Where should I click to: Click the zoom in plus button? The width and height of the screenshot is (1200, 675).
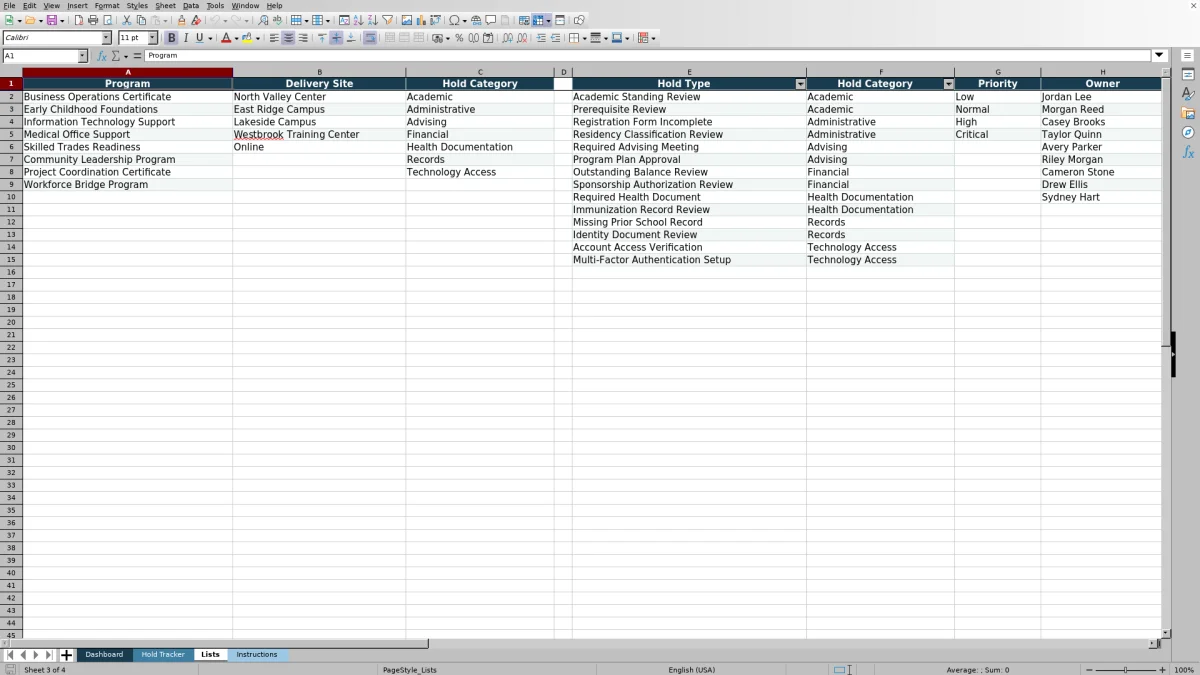1162,669
